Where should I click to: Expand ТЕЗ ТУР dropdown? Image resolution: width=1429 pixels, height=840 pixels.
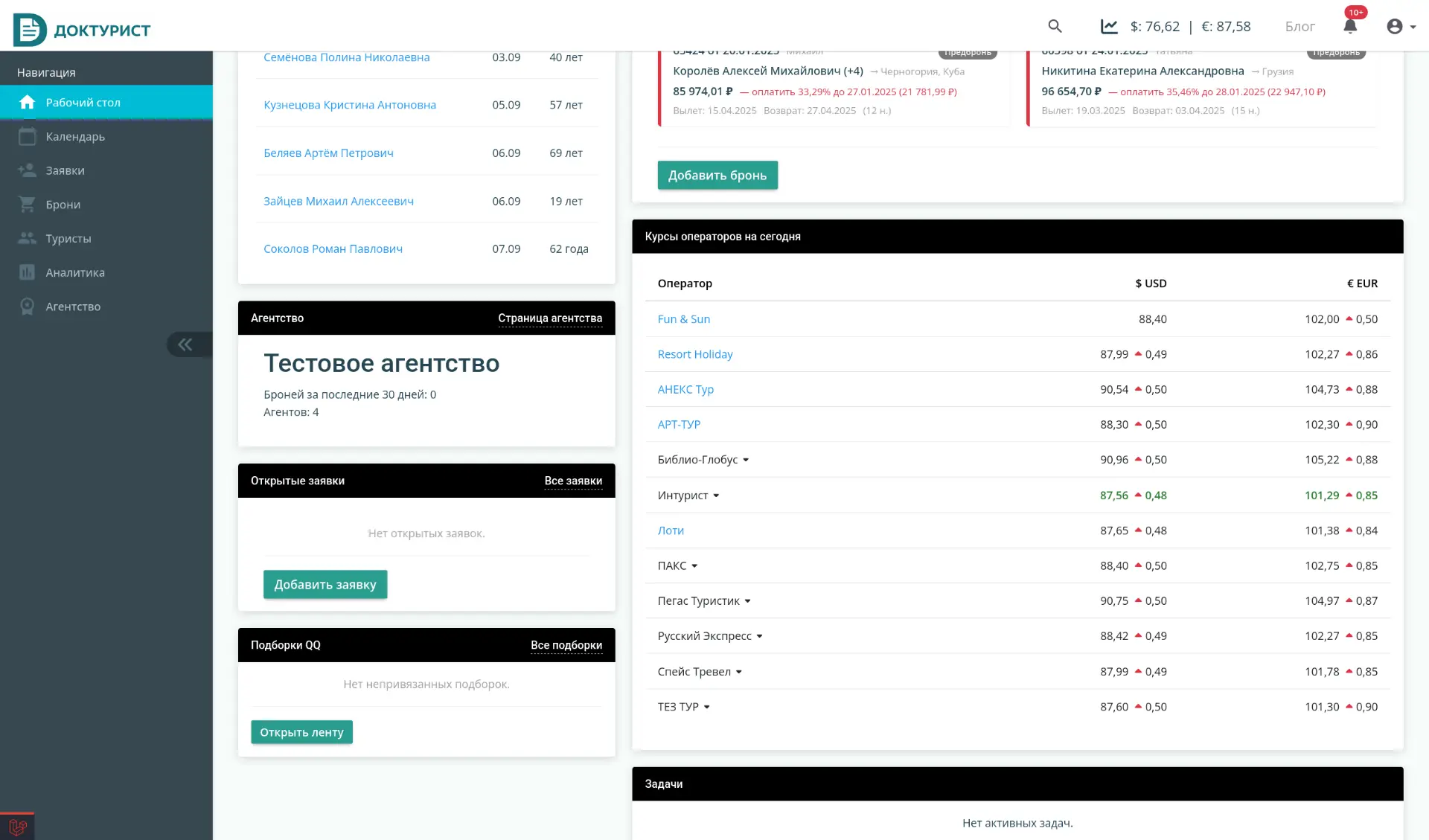tap(683, 707)
